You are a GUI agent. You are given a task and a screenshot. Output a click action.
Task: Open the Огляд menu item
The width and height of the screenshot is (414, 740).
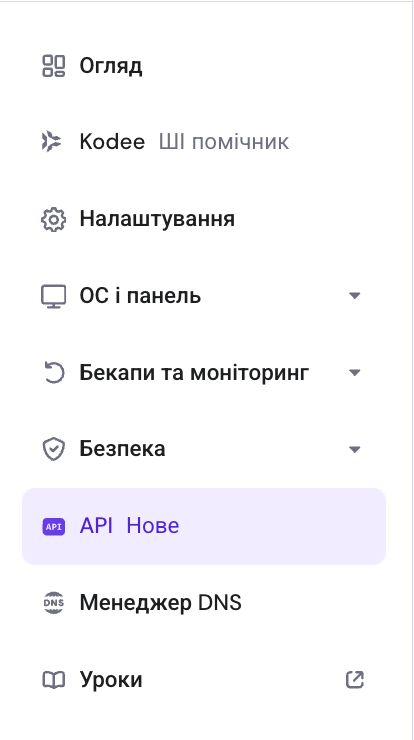click(x=204, y=66)
